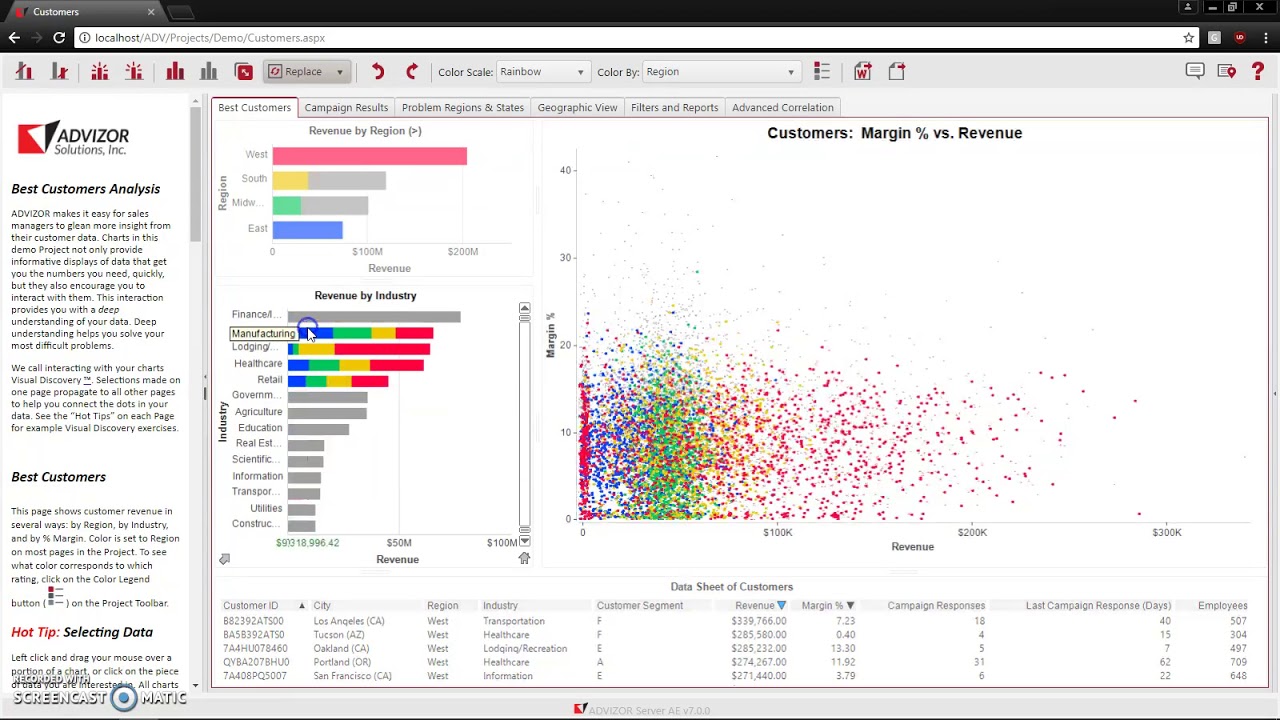The width and height of the screenshot is (1280, 720).
Task: Open the Color Scale Rainbow dropdown
Action: [x=542, y=72]
